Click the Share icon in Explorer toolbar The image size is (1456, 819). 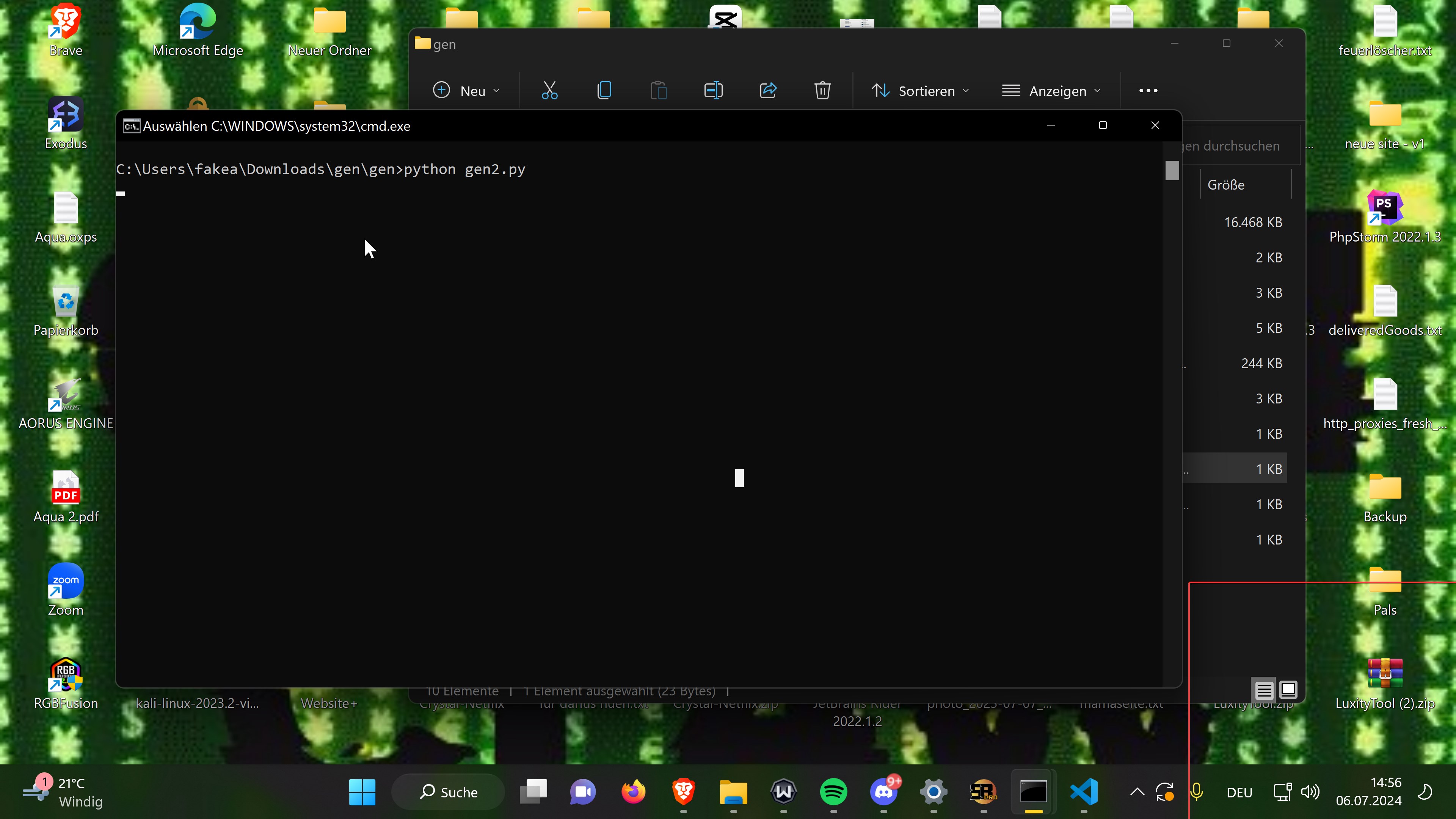768,91
